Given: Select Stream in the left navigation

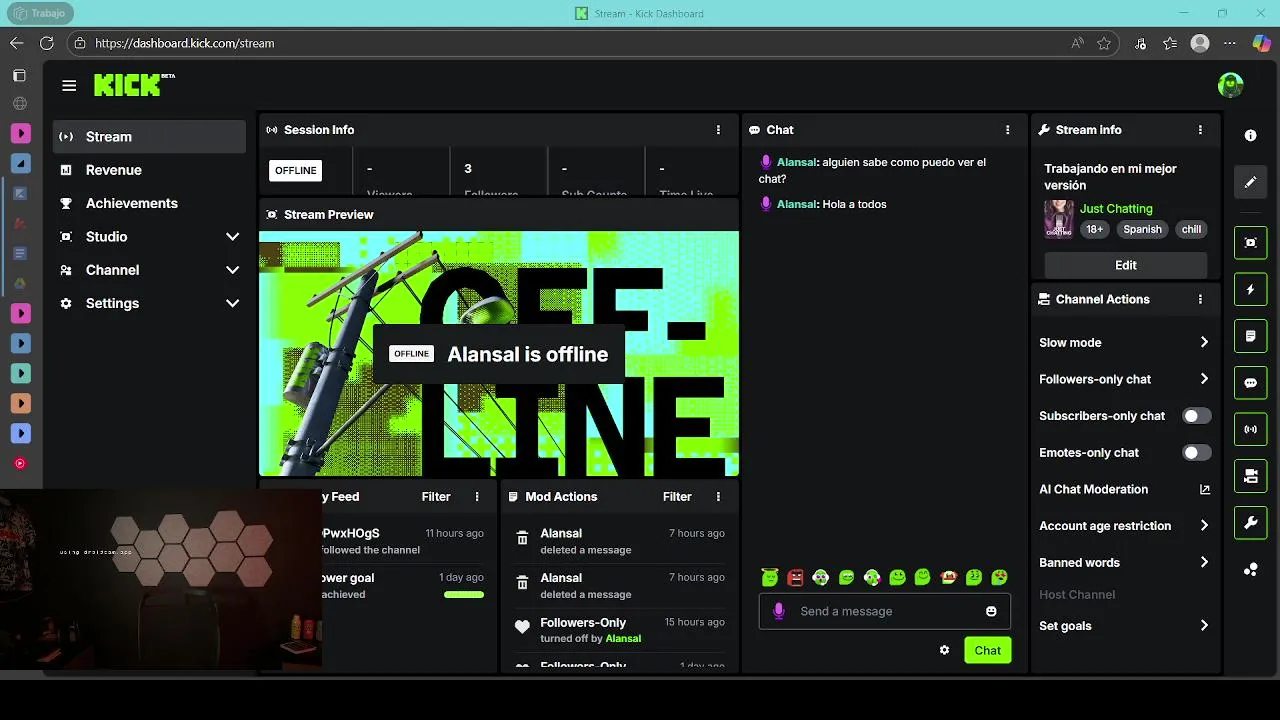Looking at the screenshot, I should [x=149, y=137].
